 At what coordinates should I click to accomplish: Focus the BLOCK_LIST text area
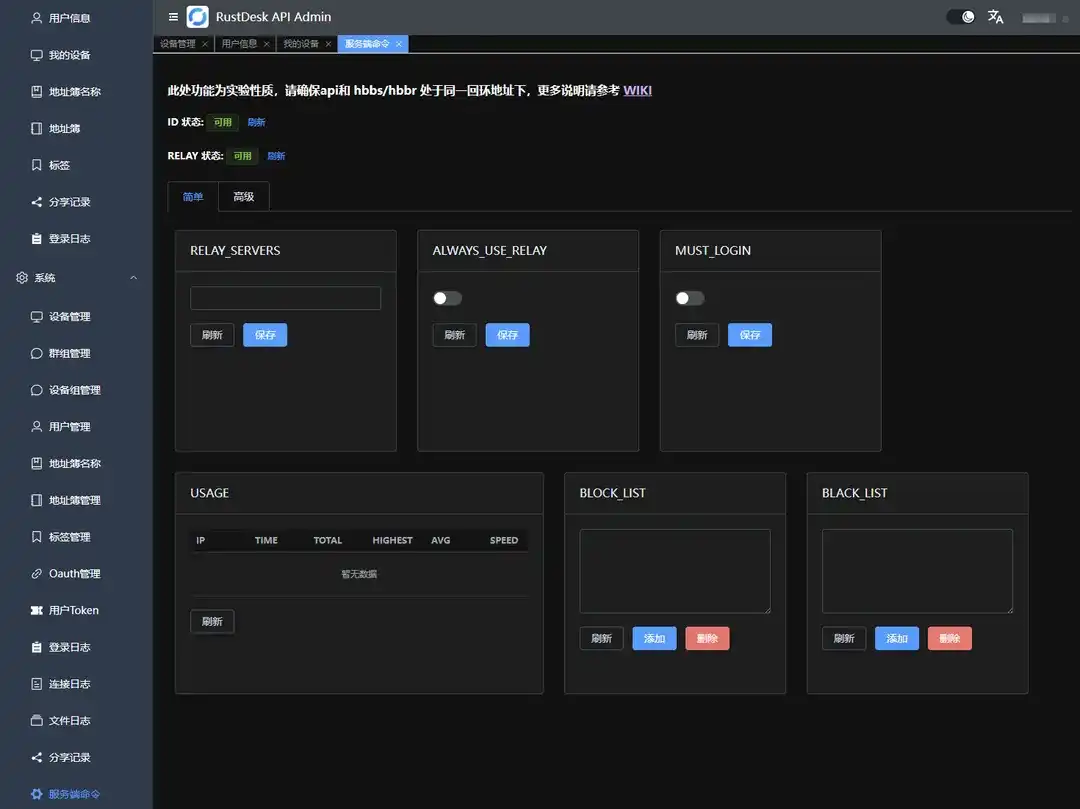tap(675, 571)
